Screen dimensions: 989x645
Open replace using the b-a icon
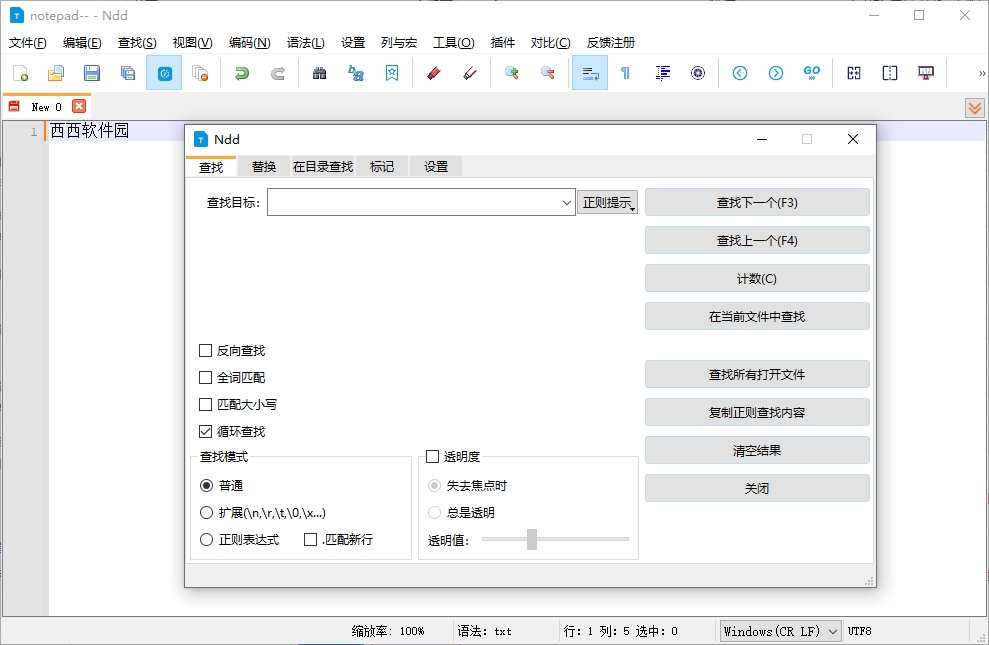[x=356, y=73]
